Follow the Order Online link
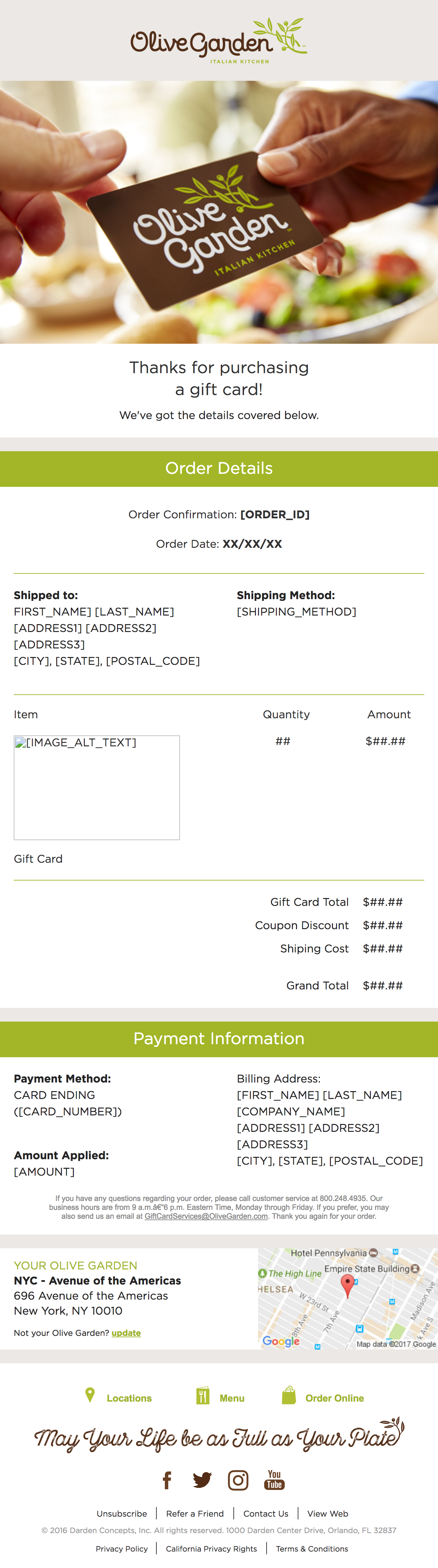438x1568 pixels. pos(335,1398)
